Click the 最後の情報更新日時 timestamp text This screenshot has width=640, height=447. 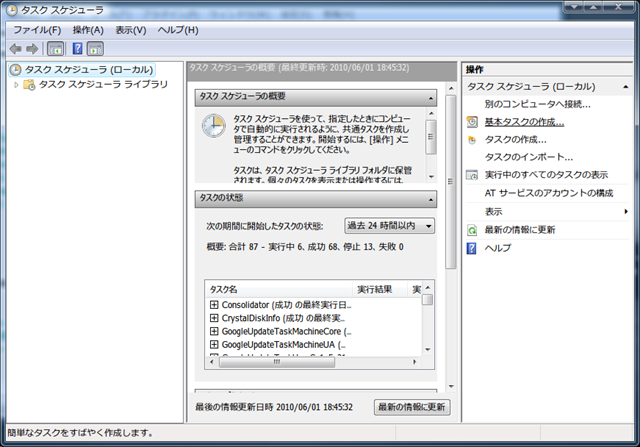[x=274, y=407]
